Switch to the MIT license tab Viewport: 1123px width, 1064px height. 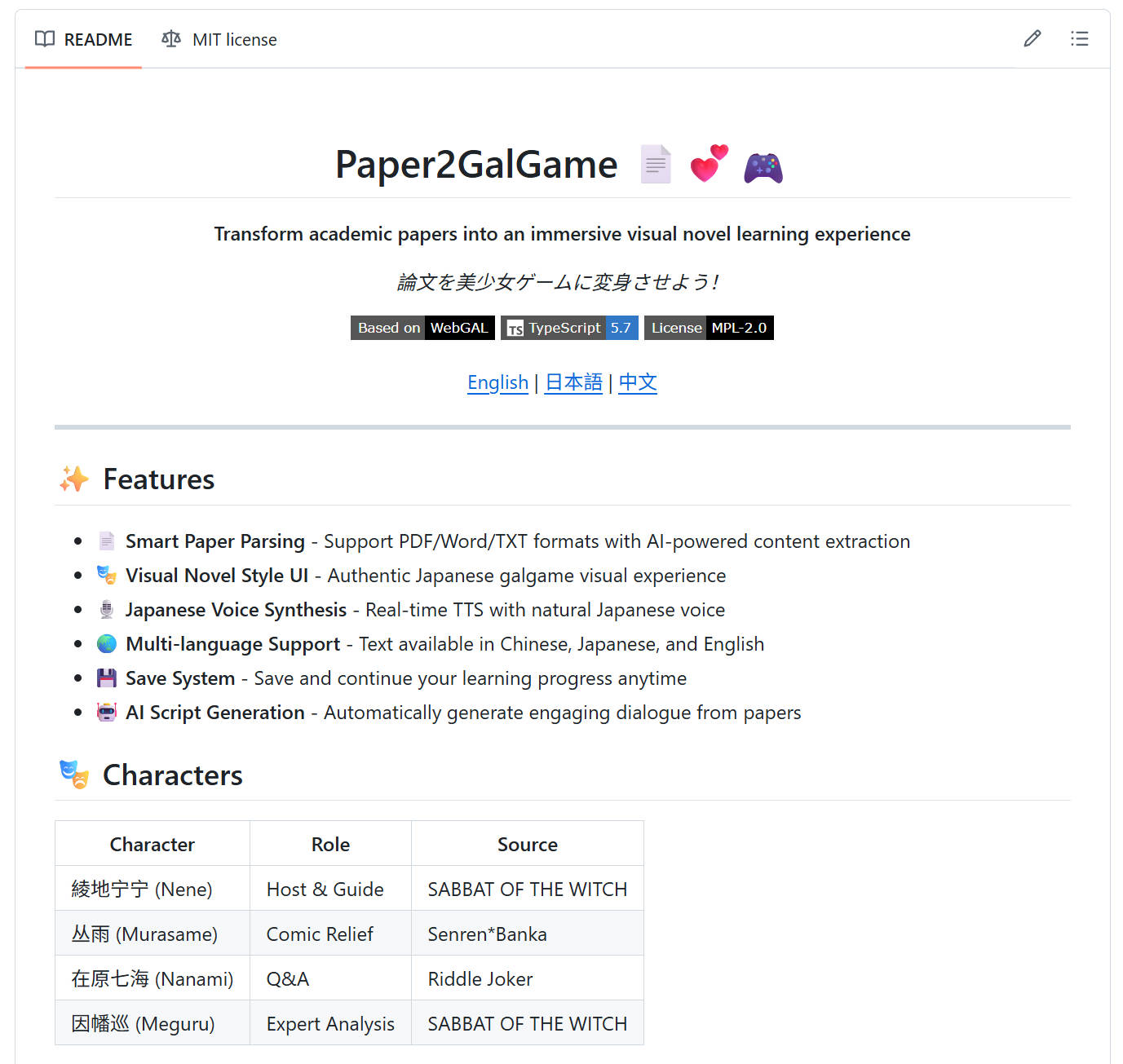pyautogui.click(x=233, y=39)
